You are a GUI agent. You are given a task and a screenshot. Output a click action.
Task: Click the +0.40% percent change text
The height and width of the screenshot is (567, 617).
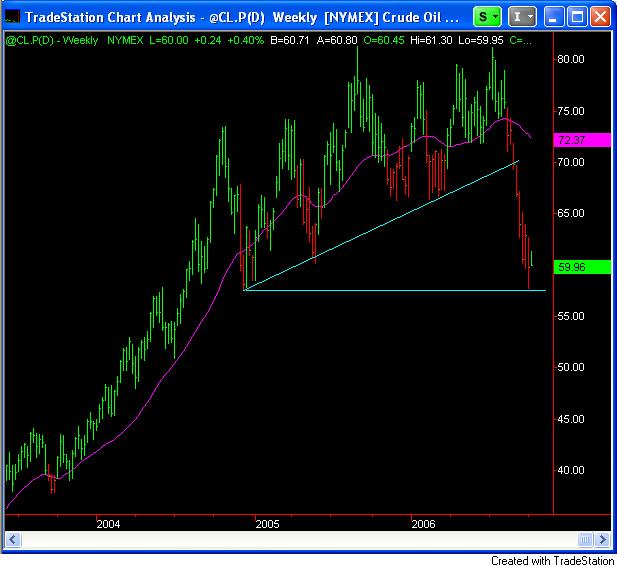point(246,40)
